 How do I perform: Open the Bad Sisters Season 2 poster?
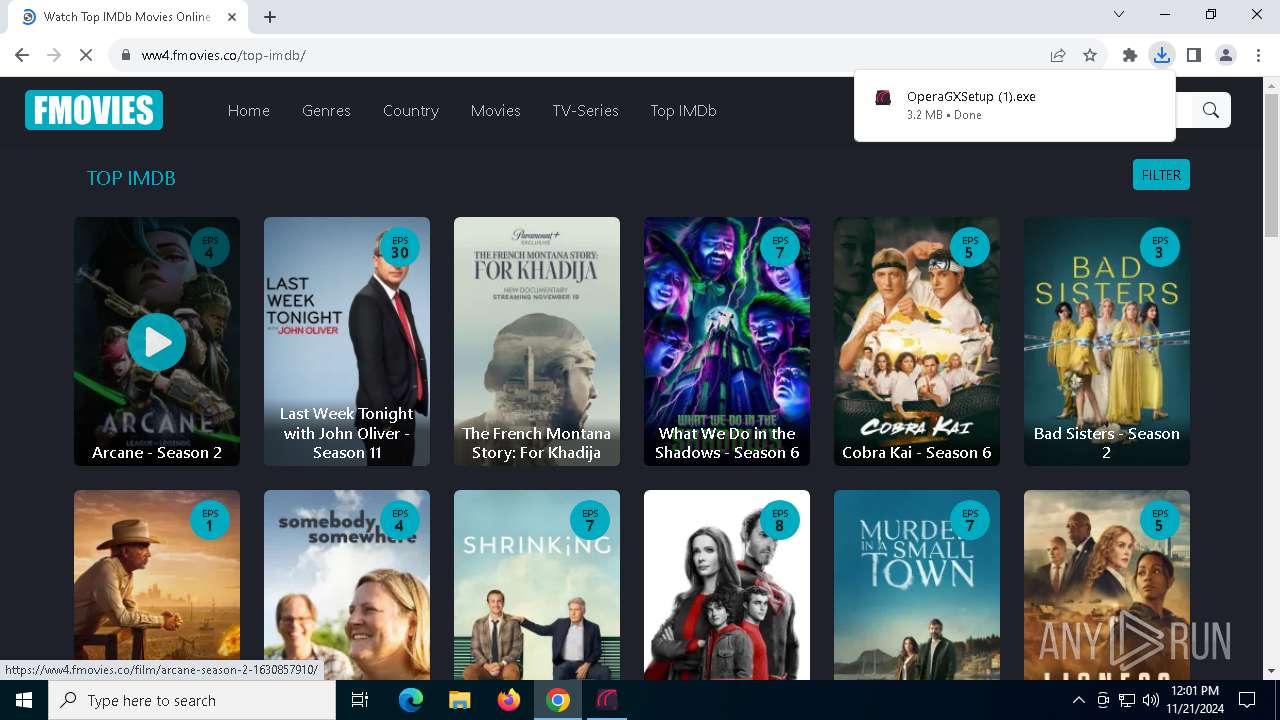click(x=1107, y=341)
